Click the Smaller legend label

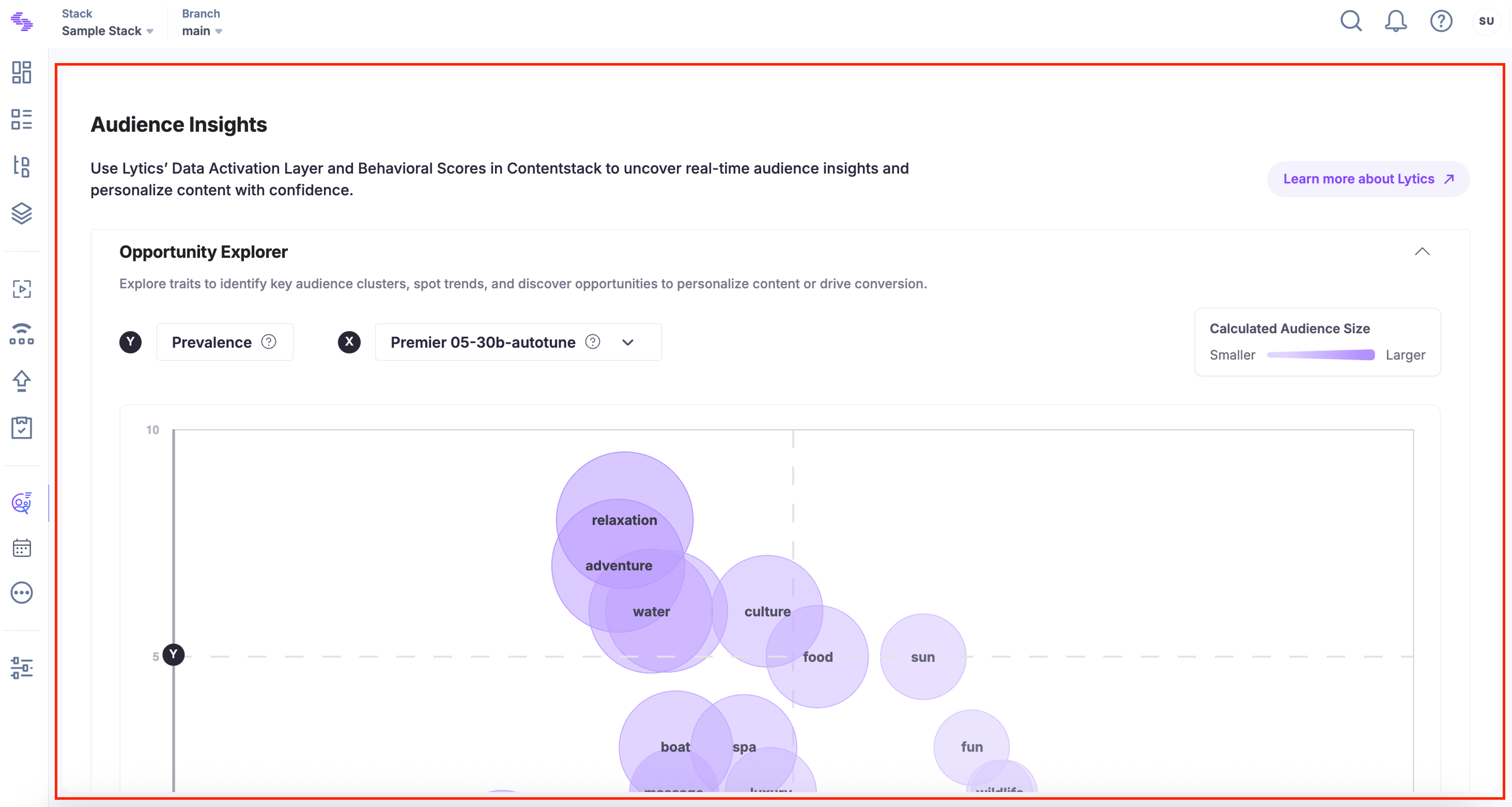click(1232, 354)
